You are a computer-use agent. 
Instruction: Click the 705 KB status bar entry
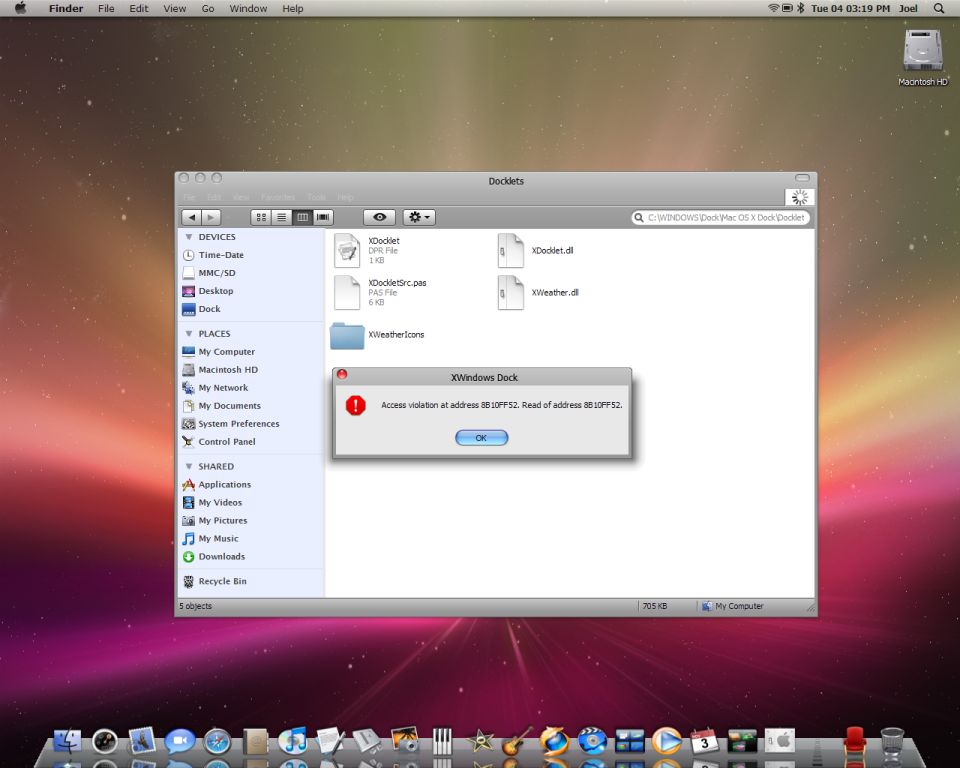tap(654, 606)
